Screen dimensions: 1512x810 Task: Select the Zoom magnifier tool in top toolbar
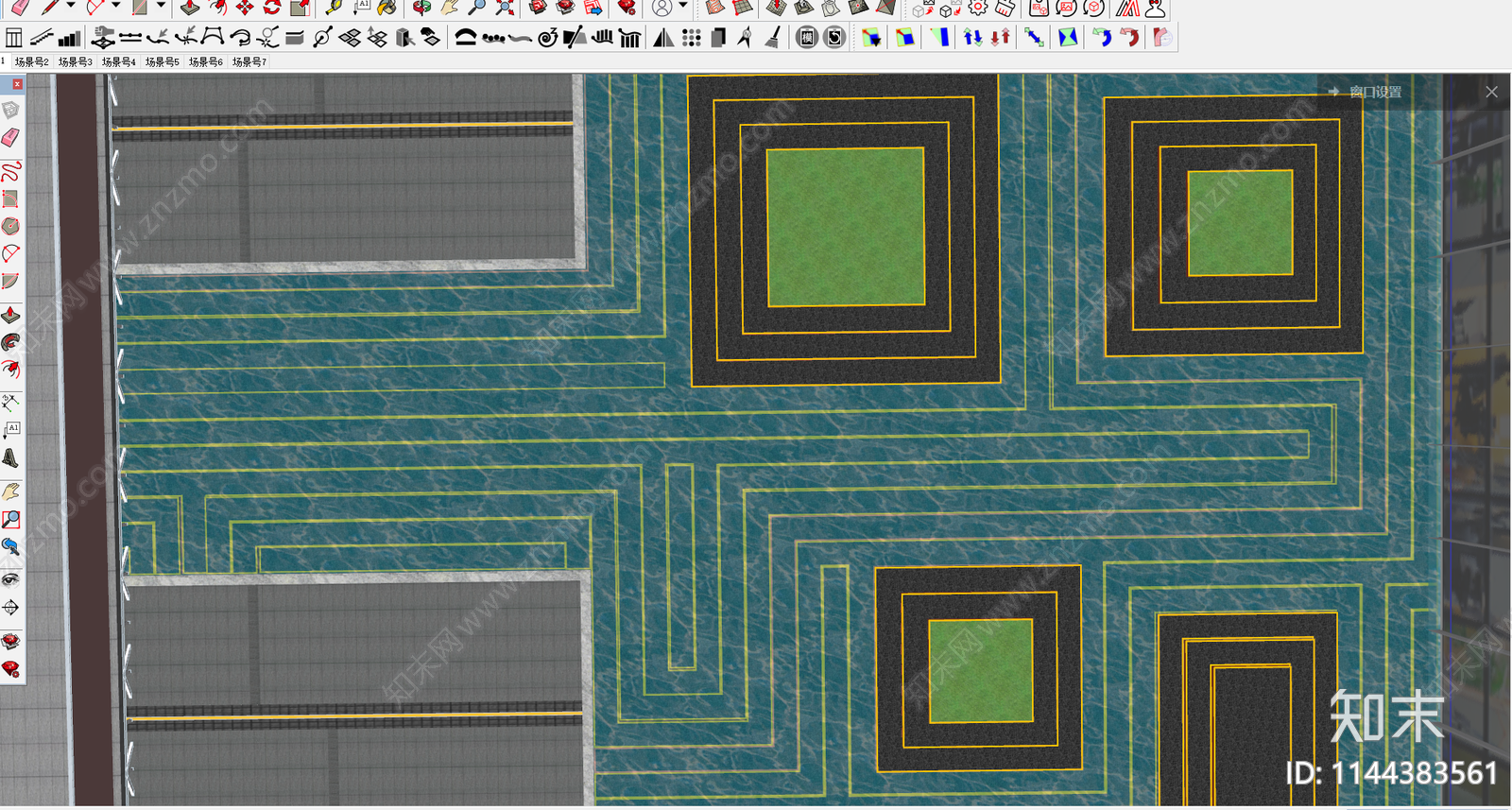point(477,8)
